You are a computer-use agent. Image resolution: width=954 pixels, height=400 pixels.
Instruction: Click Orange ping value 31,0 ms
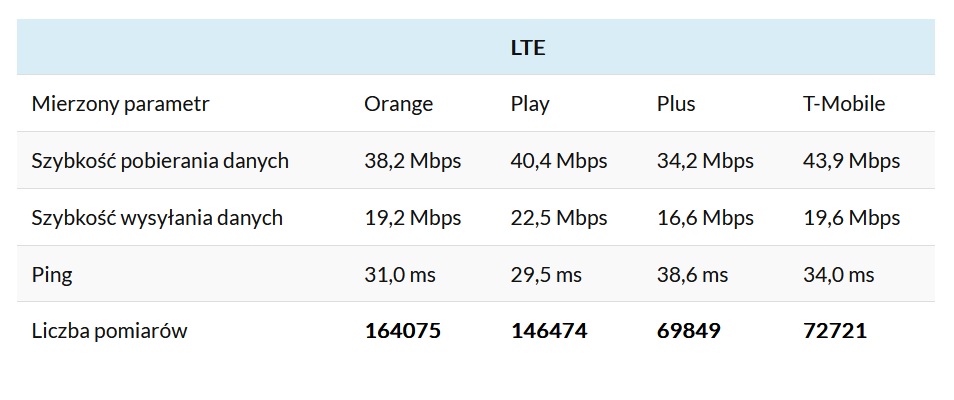[x=400, y=275]
